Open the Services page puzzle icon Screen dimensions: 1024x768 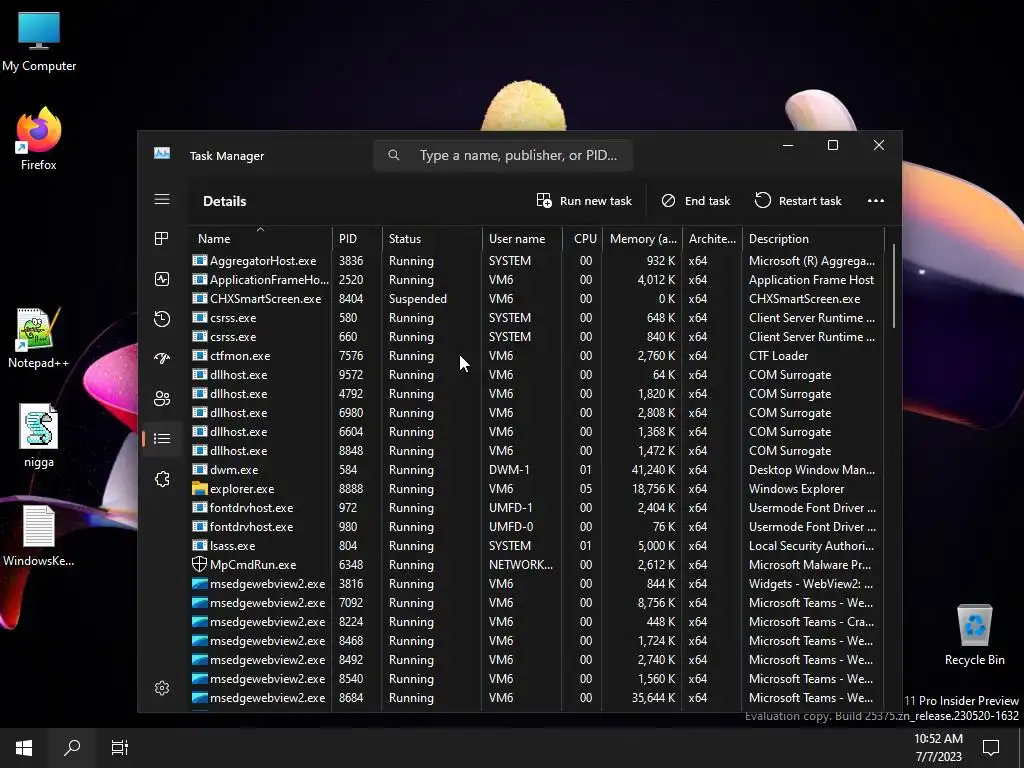[162, 479]
